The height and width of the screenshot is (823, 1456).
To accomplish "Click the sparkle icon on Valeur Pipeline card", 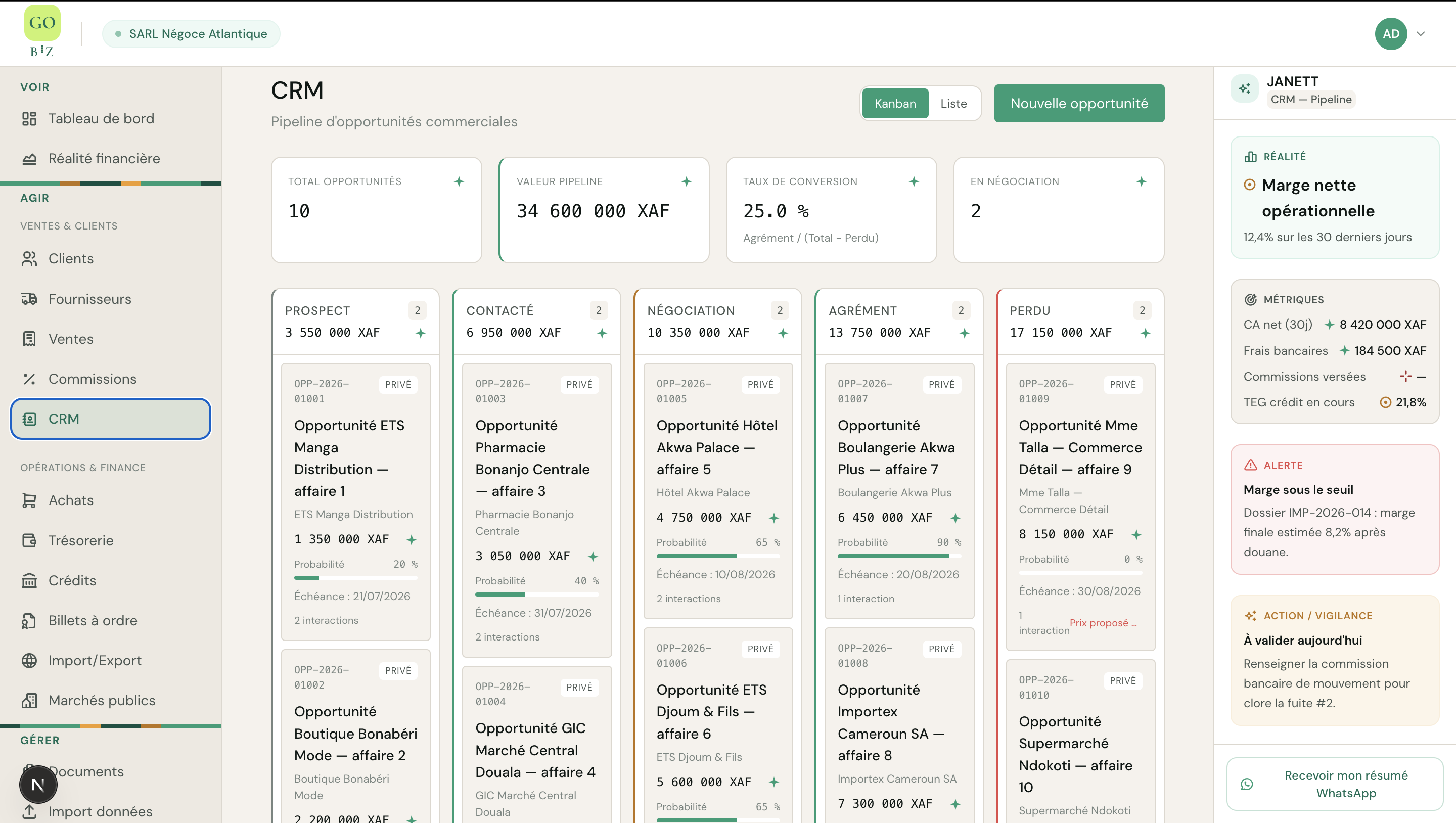I will click(x=686, y=181).
